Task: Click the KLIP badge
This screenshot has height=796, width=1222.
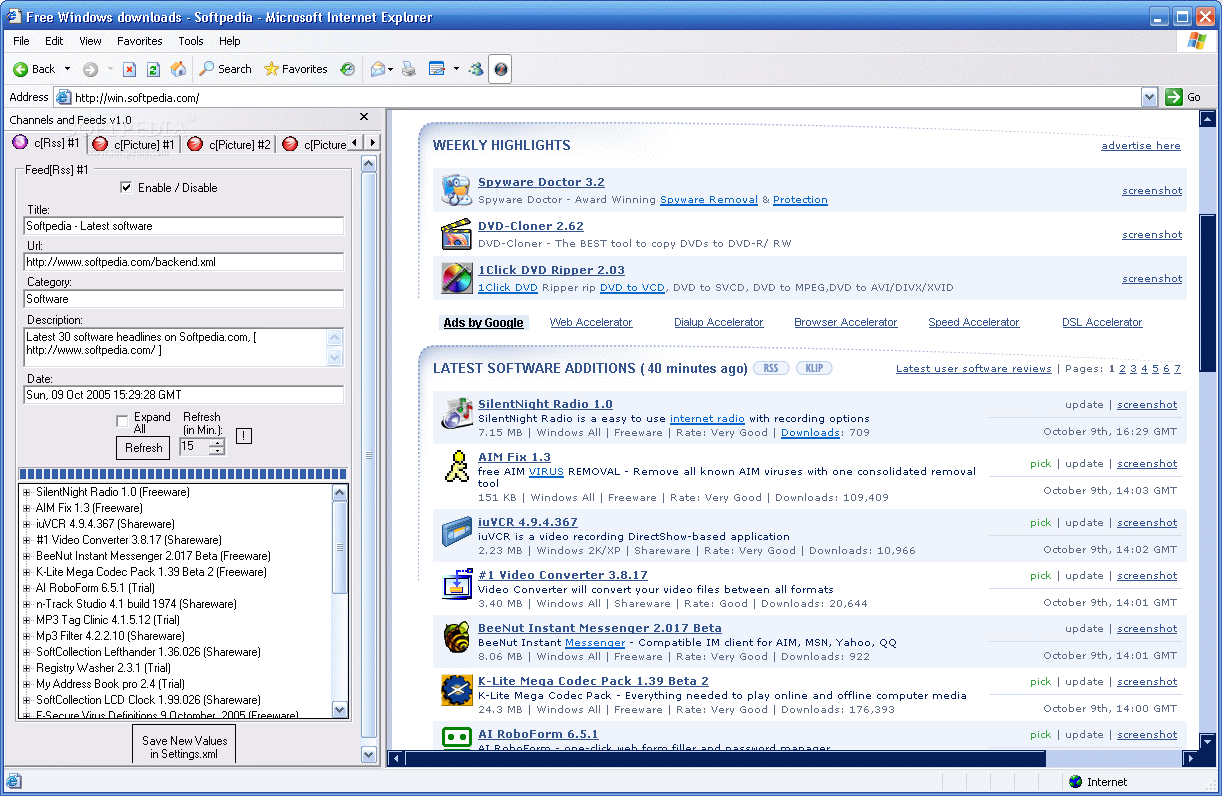Action: [x=814, y=368]
